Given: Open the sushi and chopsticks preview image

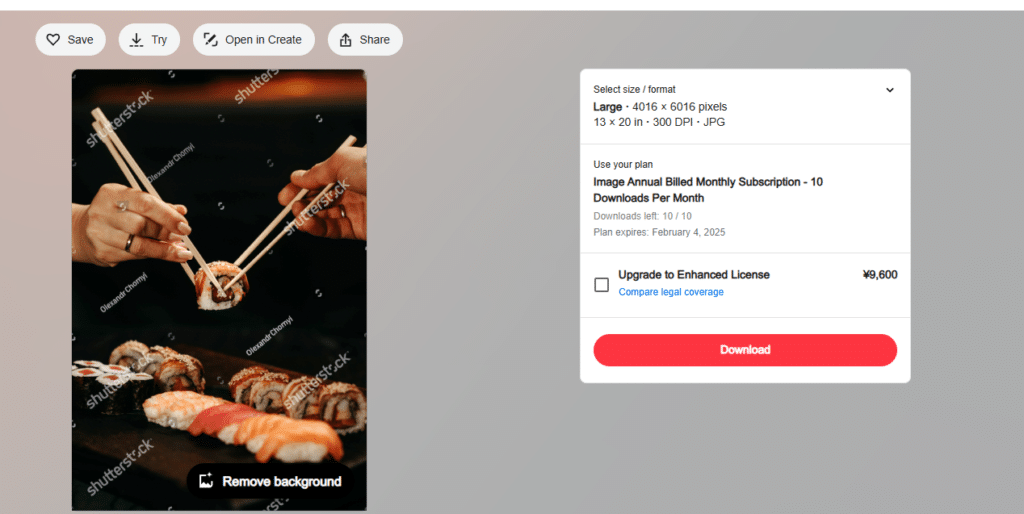Looking at the screenshot, I should pyautogui.click(x=219, y=289).
